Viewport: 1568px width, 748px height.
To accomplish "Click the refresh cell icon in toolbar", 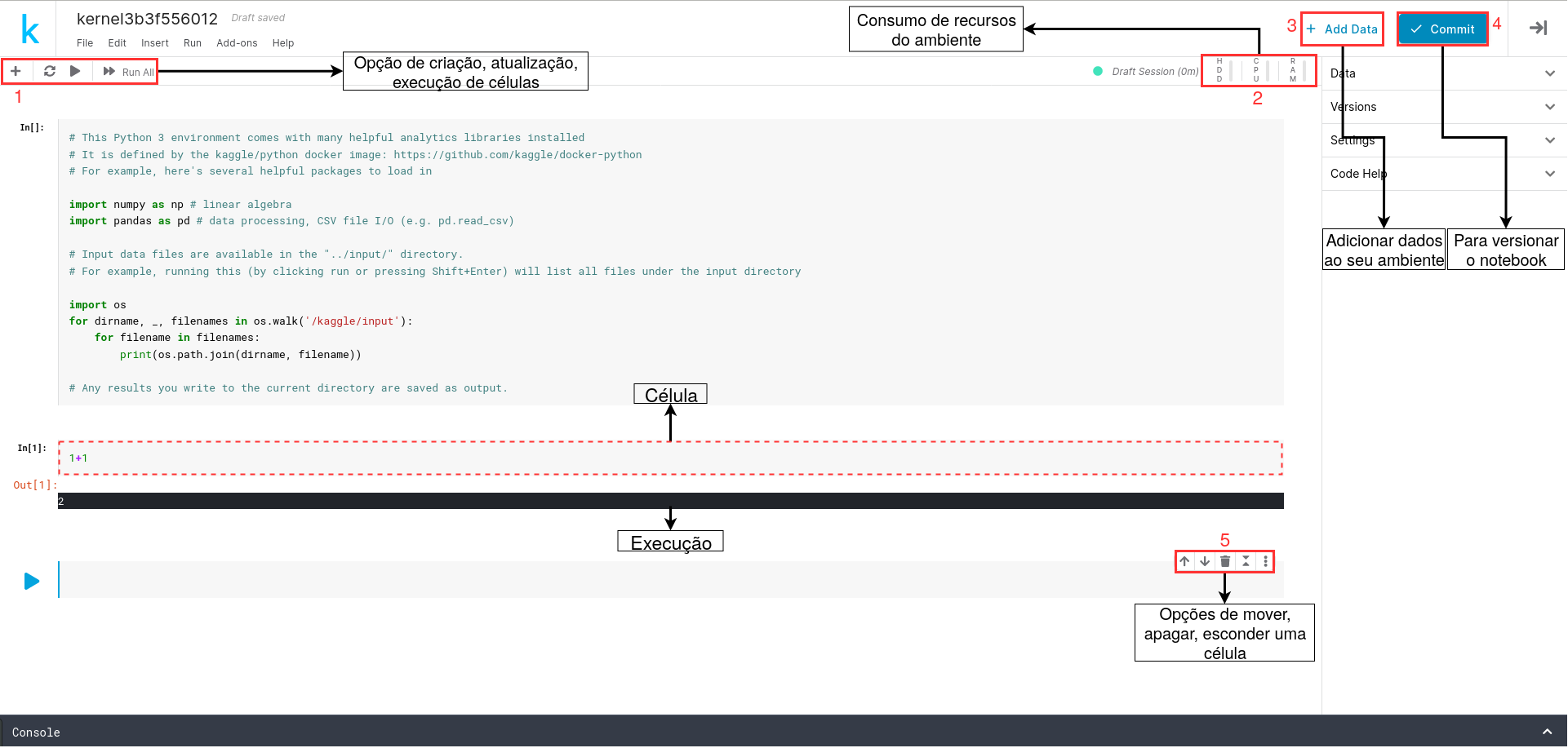I will click(50, 72).
